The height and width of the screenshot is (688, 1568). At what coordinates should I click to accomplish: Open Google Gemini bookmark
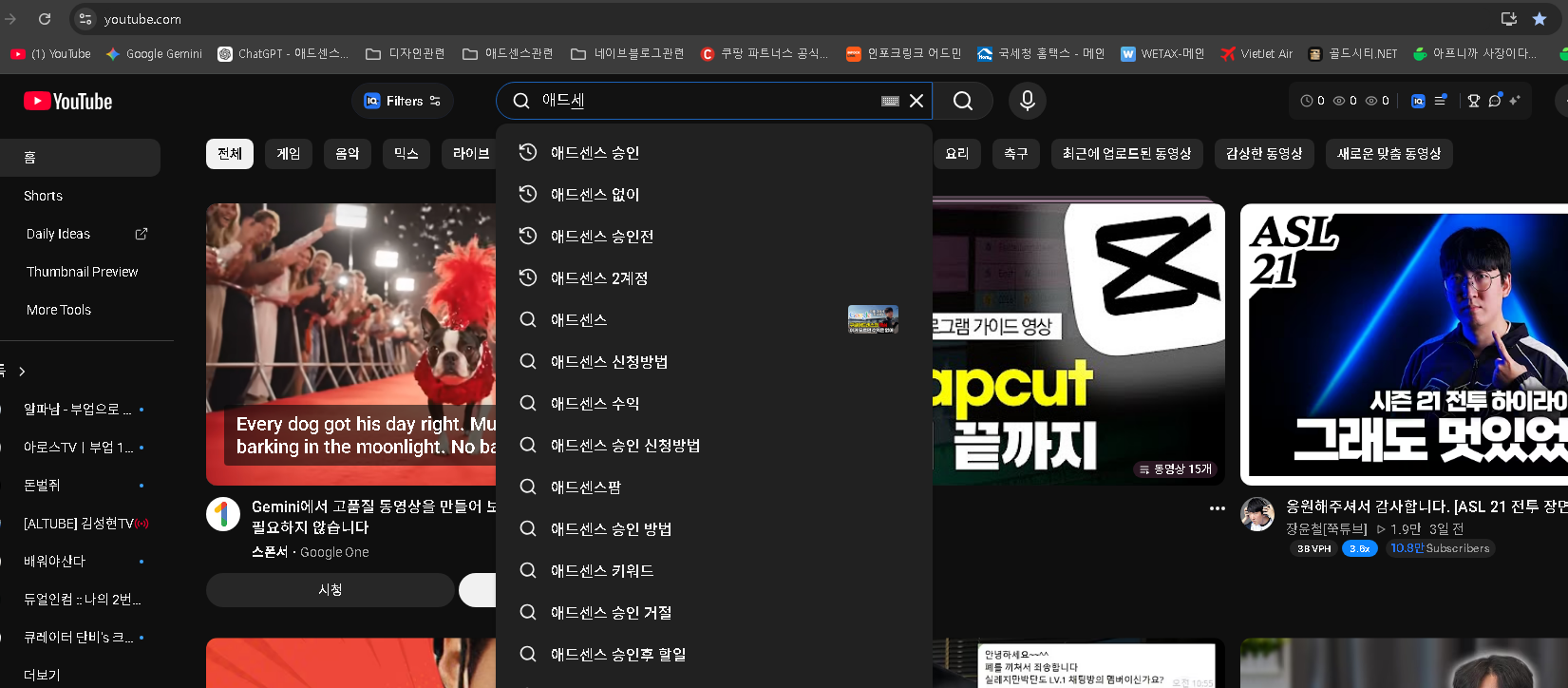[x=154, y=54]
